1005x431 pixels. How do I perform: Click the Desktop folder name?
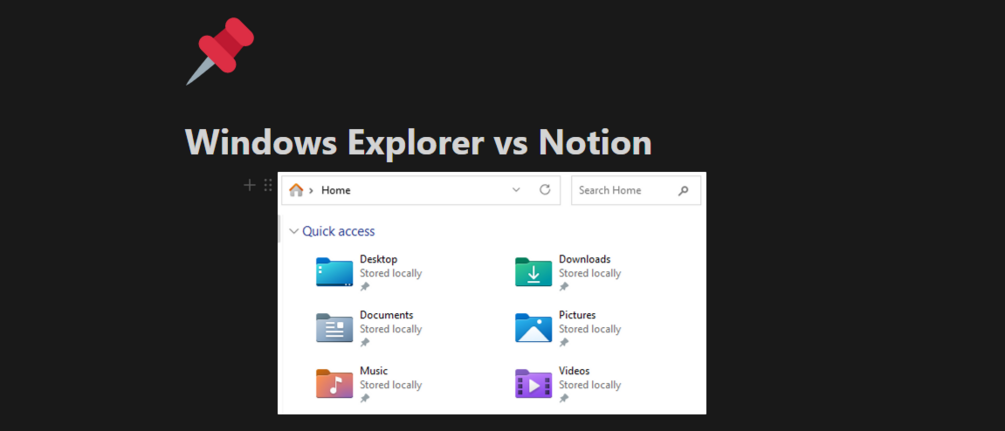379,259
